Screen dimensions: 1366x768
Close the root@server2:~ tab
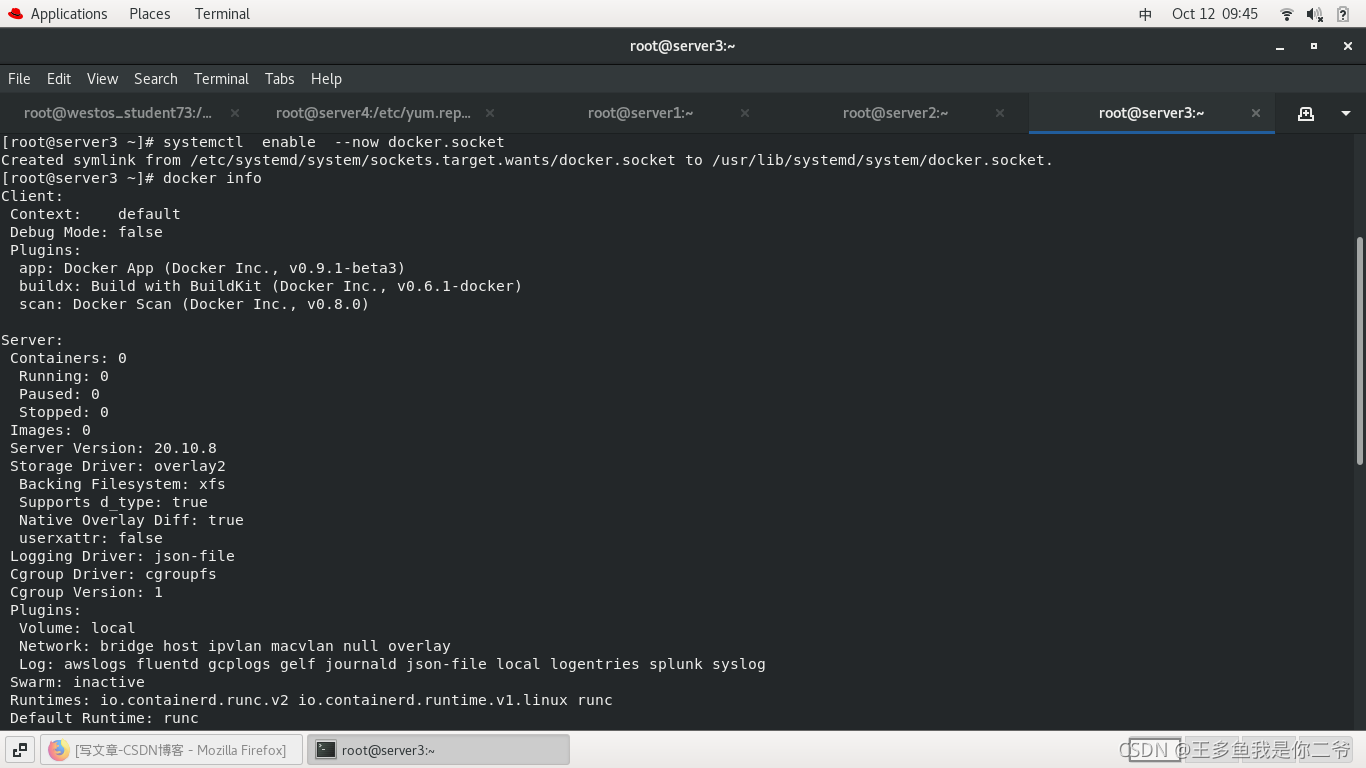pos(1001,113)
